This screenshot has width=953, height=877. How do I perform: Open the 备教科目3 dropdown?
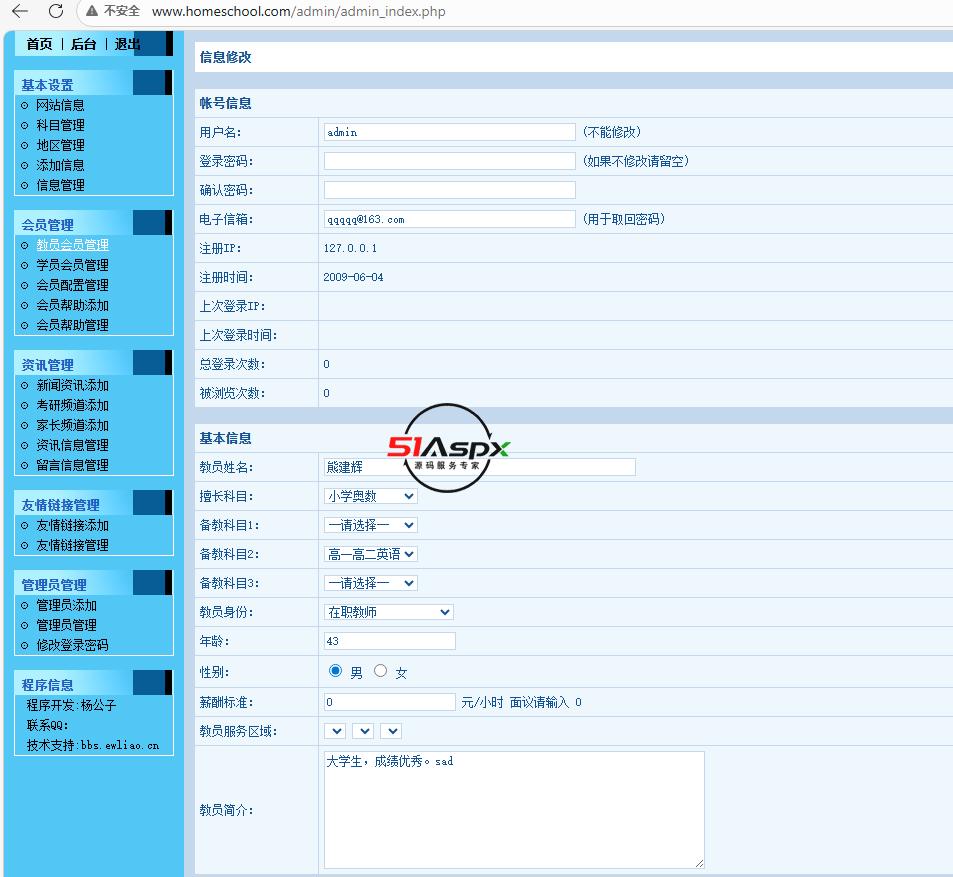coord(371,583)
